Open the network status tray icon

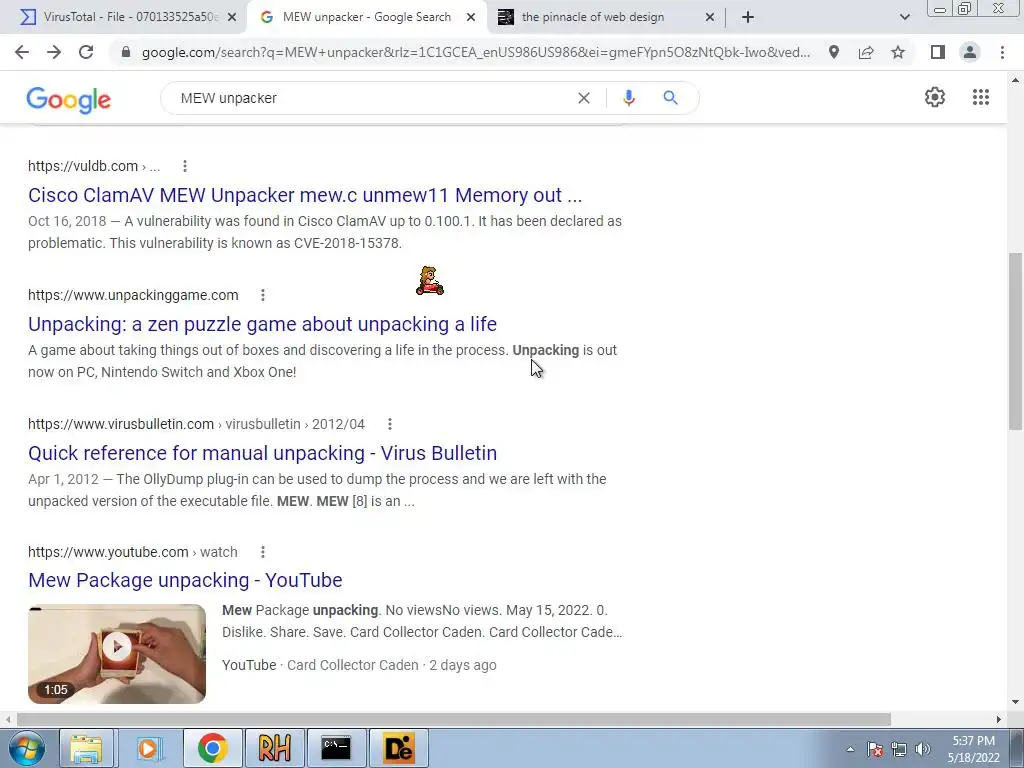click(x=899, y=749)
